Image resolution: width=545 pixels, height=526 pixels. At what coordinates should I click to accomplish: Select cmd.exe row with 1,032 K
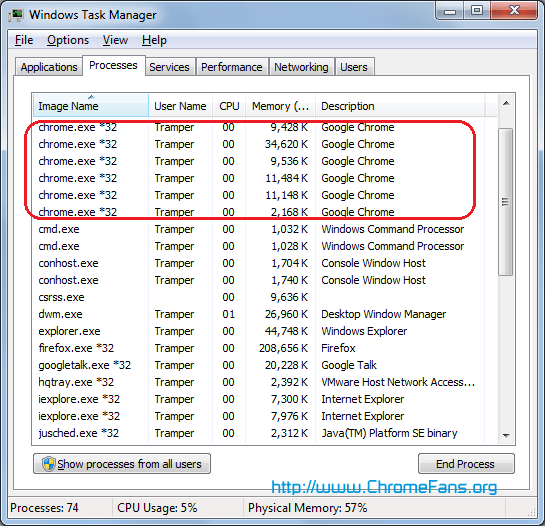258,229
